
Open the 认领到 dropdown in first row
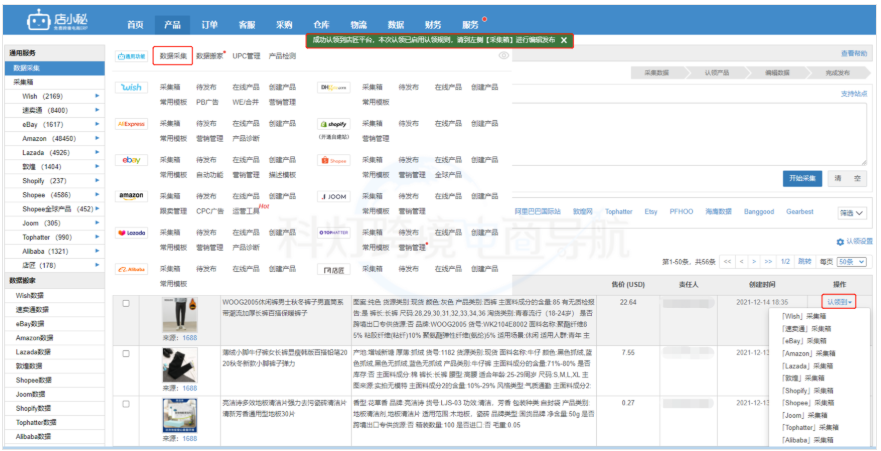839,302
